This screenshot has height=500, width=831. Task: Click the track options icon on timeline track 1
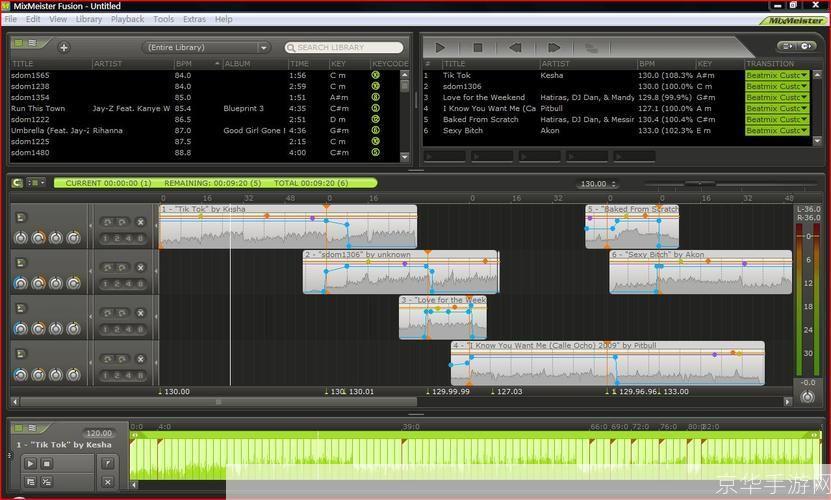(x=20, y=217)
